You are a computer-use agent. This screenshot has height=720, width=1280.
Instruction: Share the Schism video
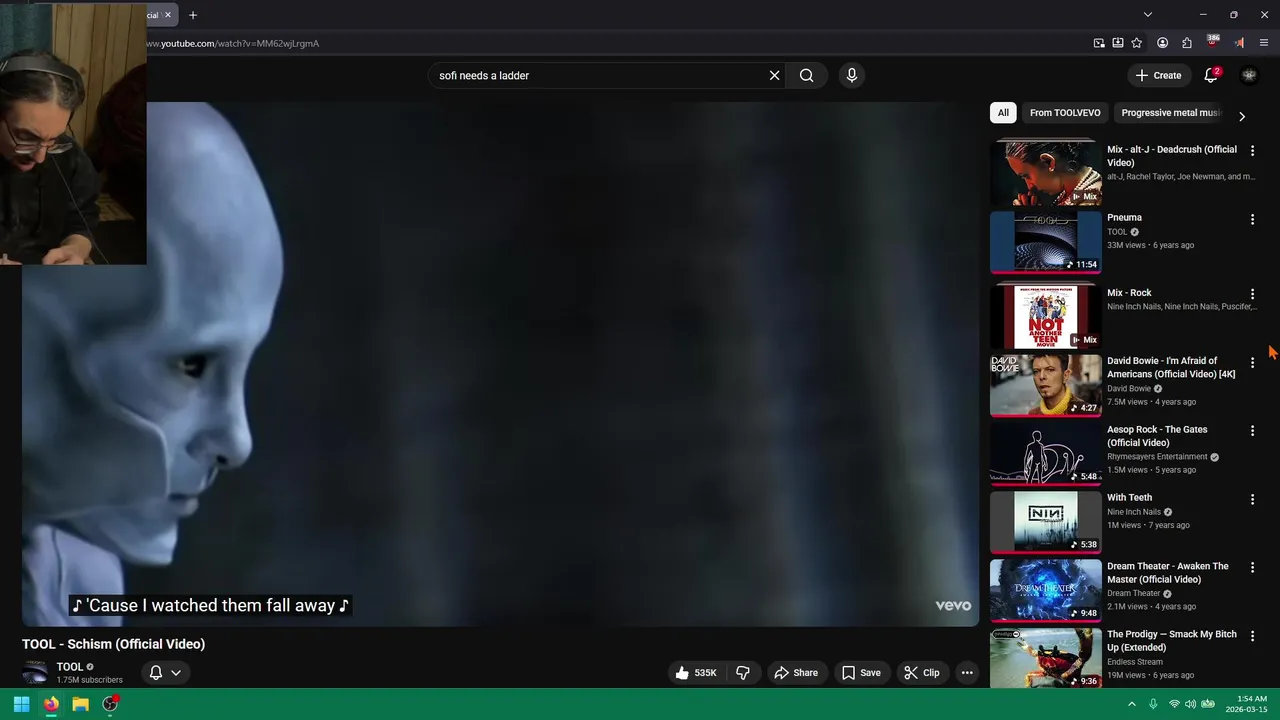[797, 673]
